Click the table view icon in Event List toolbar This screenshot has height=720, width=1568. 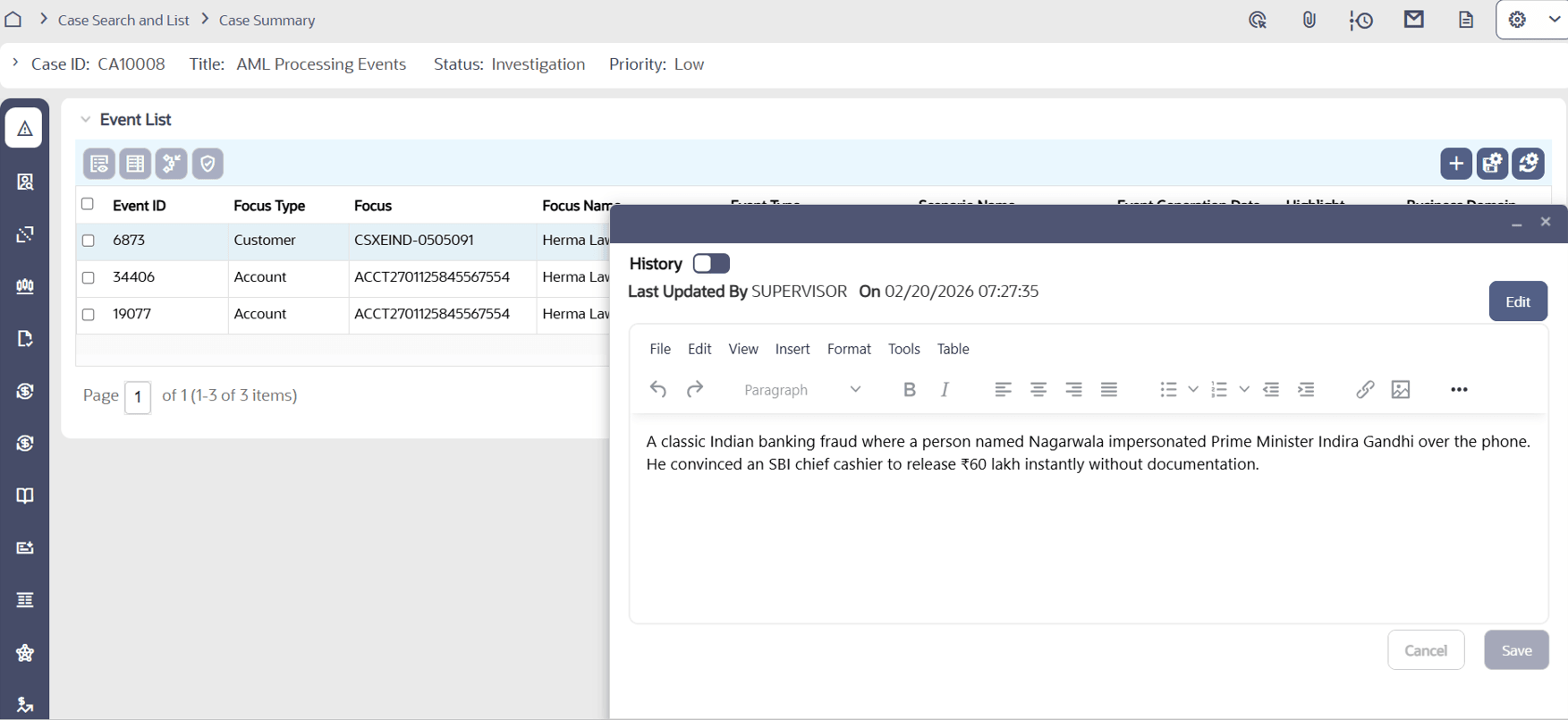[135, 164]
